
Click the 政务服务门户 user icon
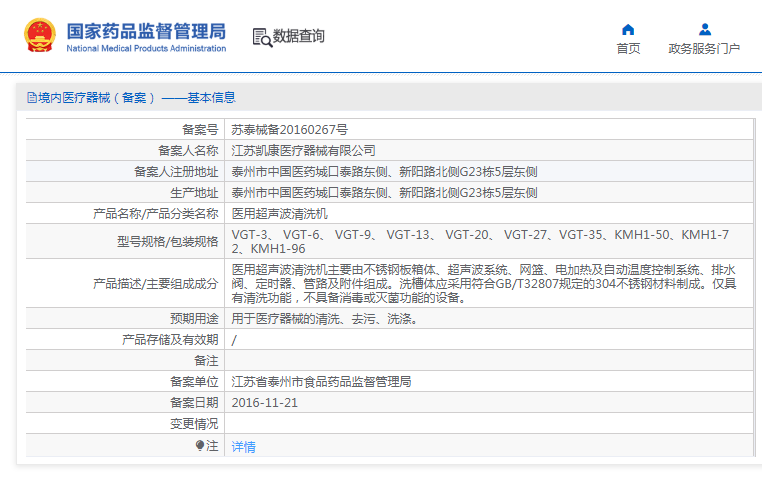(705, 30)
